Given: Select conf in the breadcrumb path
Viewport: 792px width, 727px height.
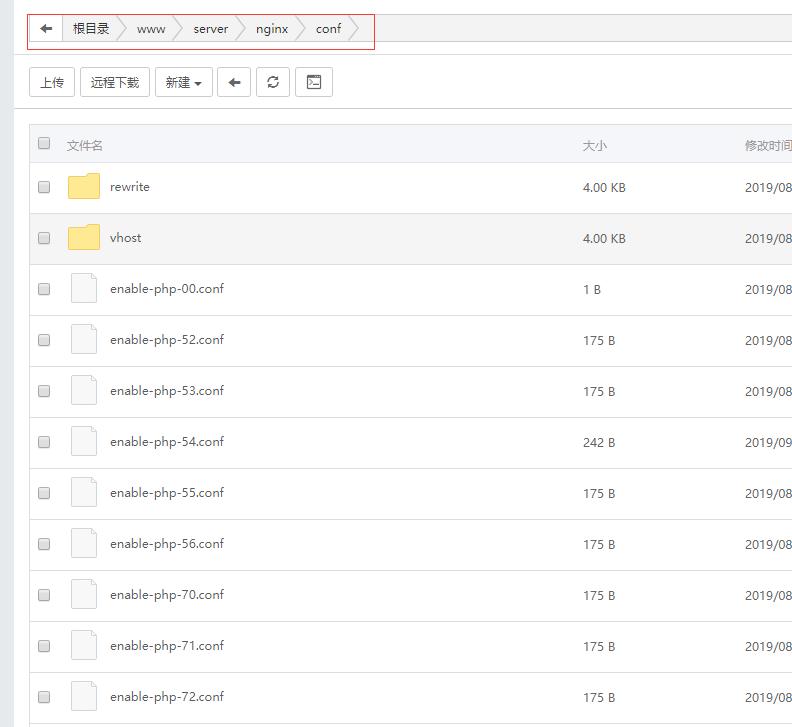Looking at the screenshot, I should 328,29.
